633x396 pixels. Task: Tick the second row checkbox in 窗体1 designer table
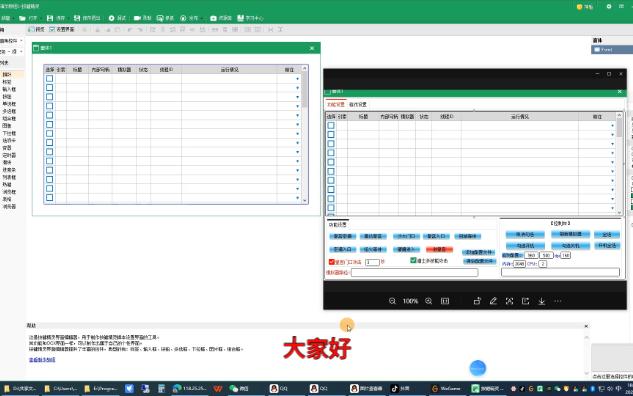[x=49, y=88]
